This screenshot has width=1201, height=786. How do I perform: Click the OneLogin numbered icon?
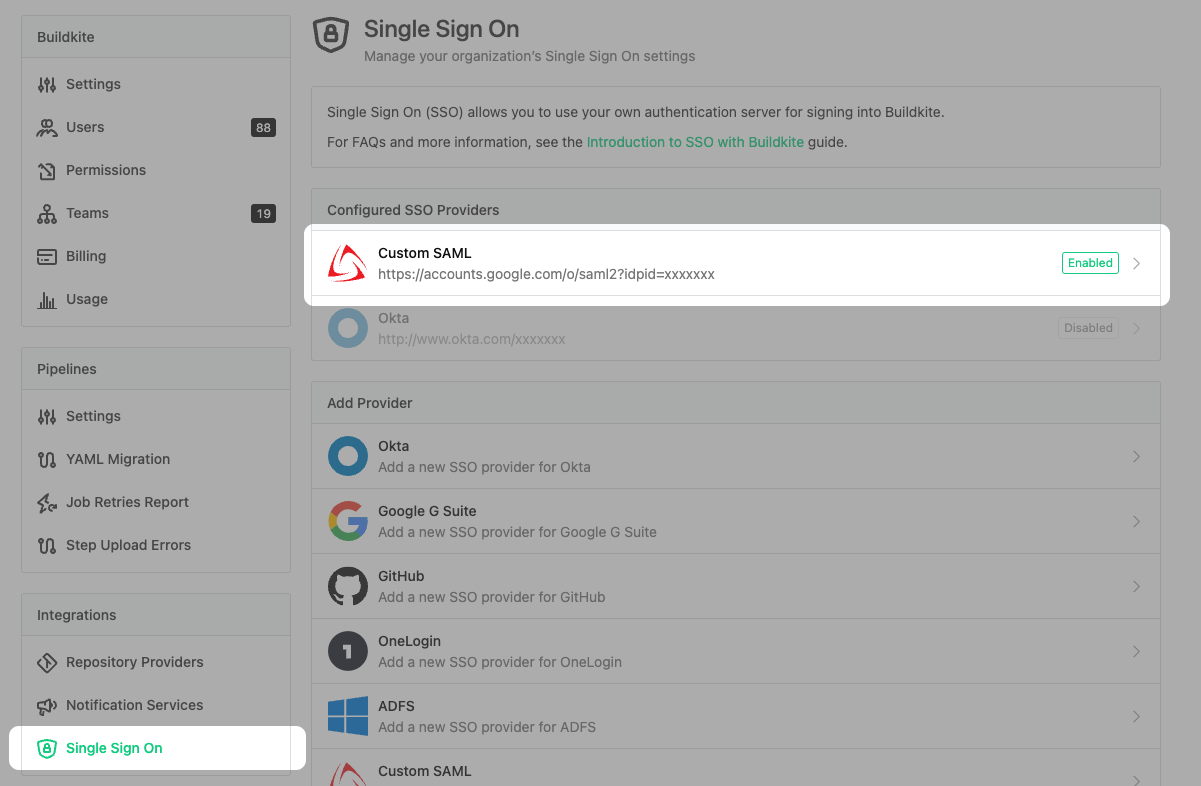[346, 651]
